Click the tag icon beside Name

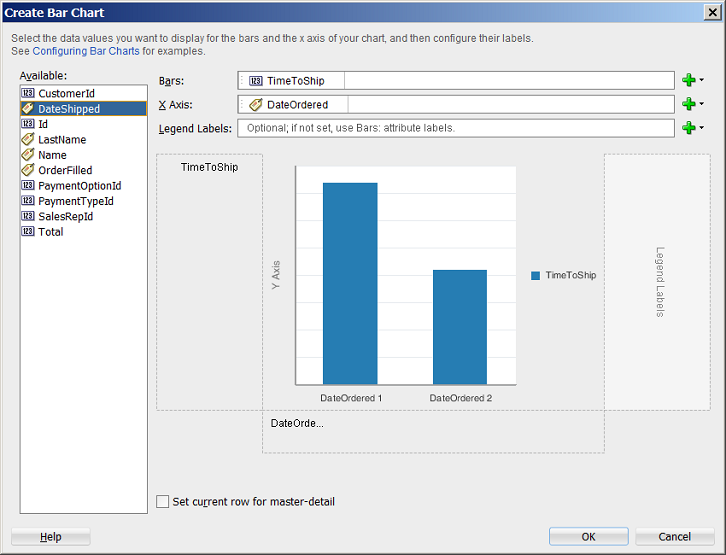(x=28, y=154)
